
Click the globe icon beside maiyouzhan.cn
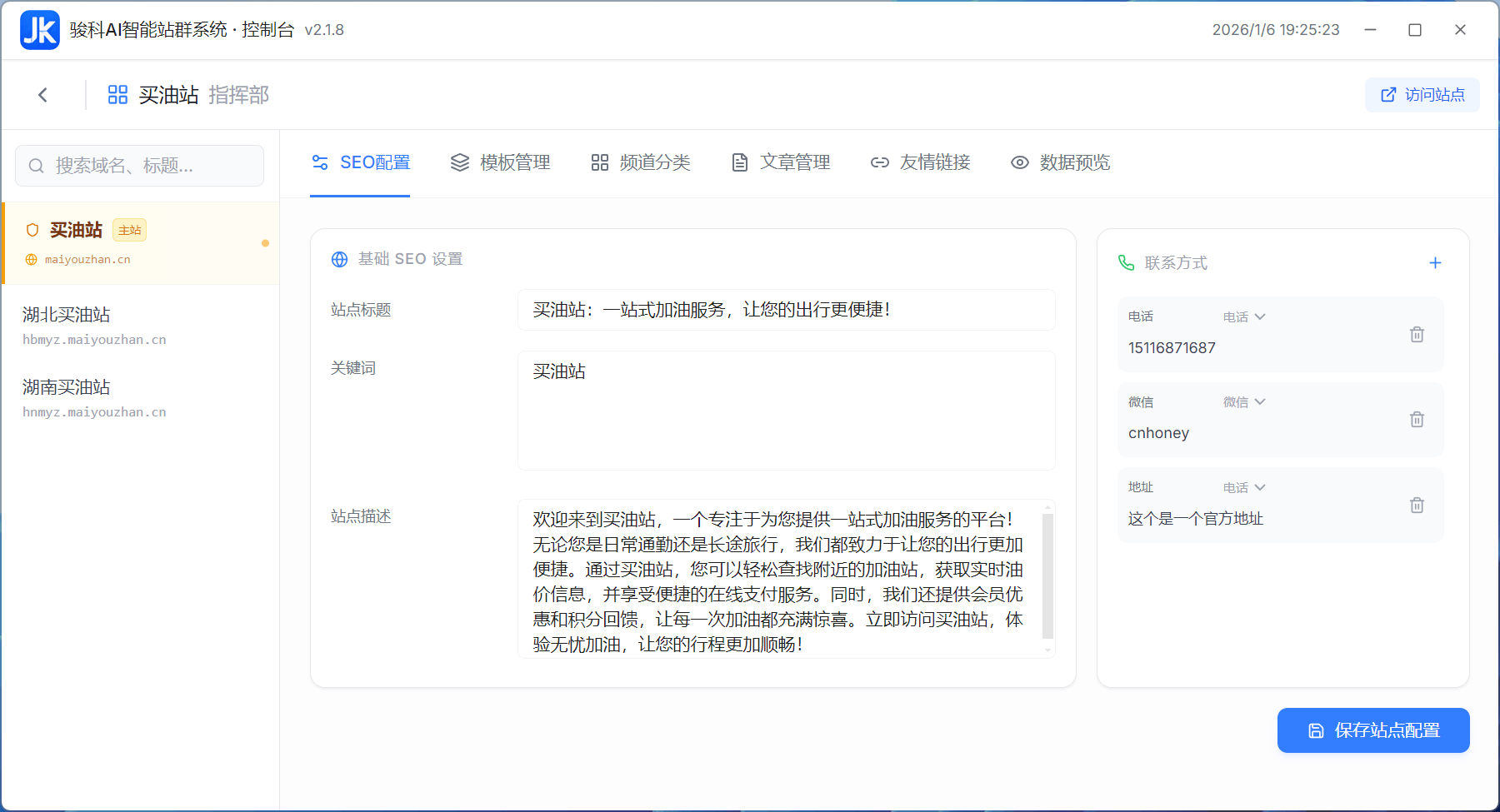pos(31,259)
